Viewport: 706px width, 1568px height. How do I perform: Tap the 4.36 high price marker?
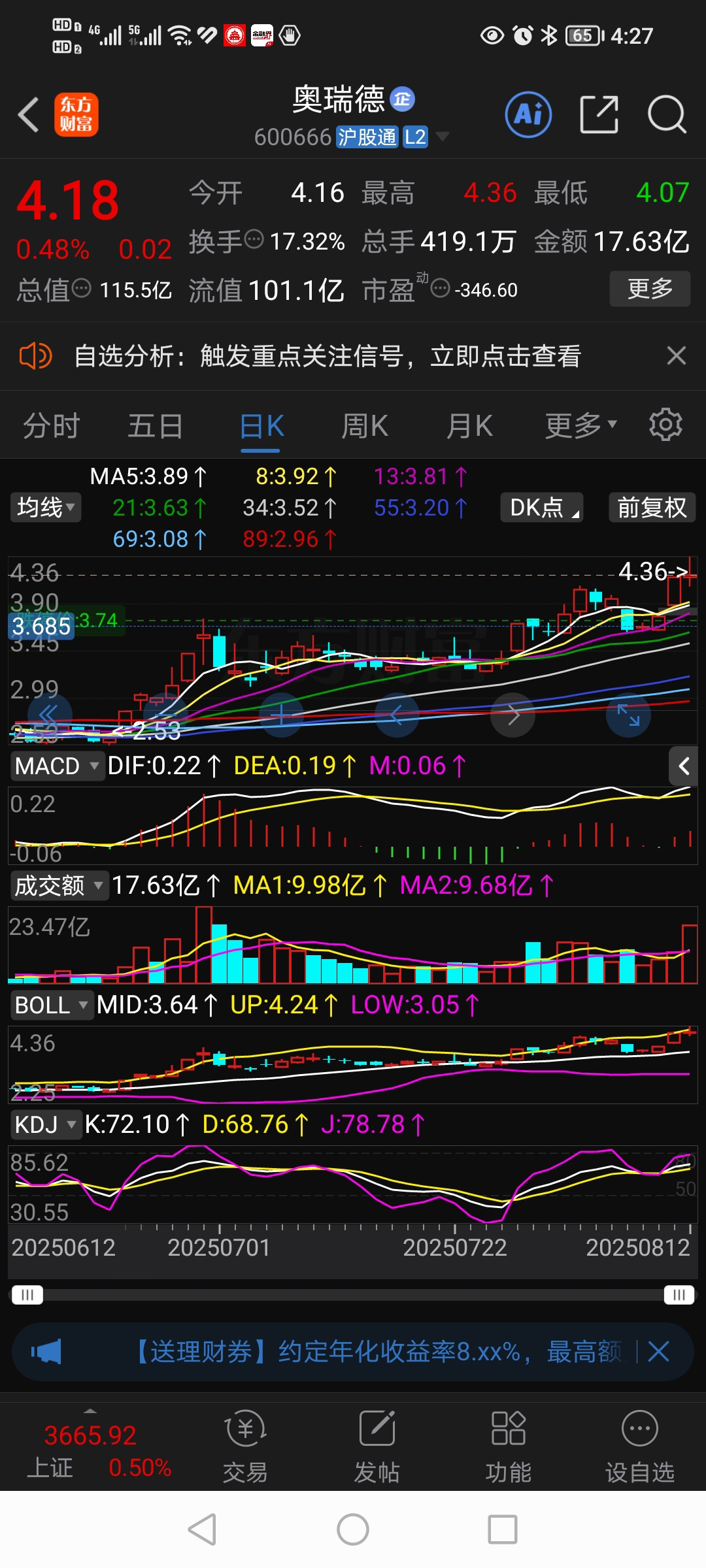tap(652, 572)
